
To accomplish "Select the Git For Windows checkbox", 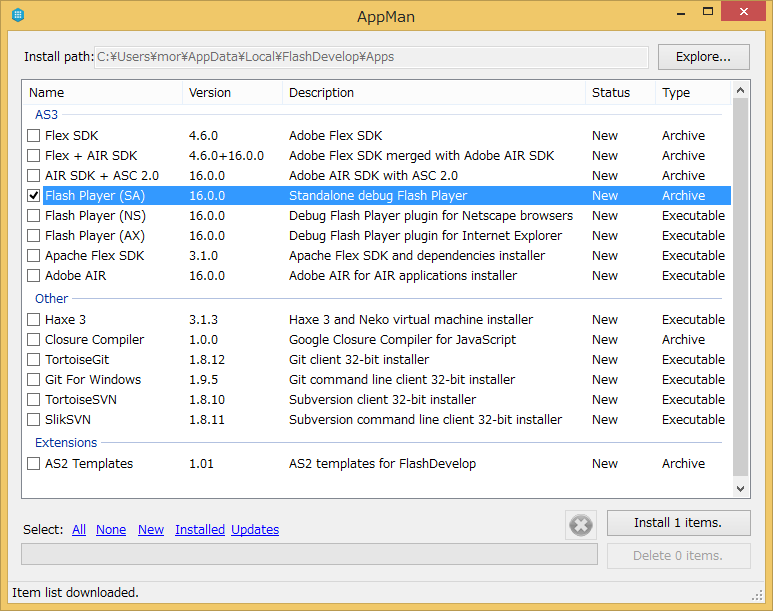I will 34,380.
